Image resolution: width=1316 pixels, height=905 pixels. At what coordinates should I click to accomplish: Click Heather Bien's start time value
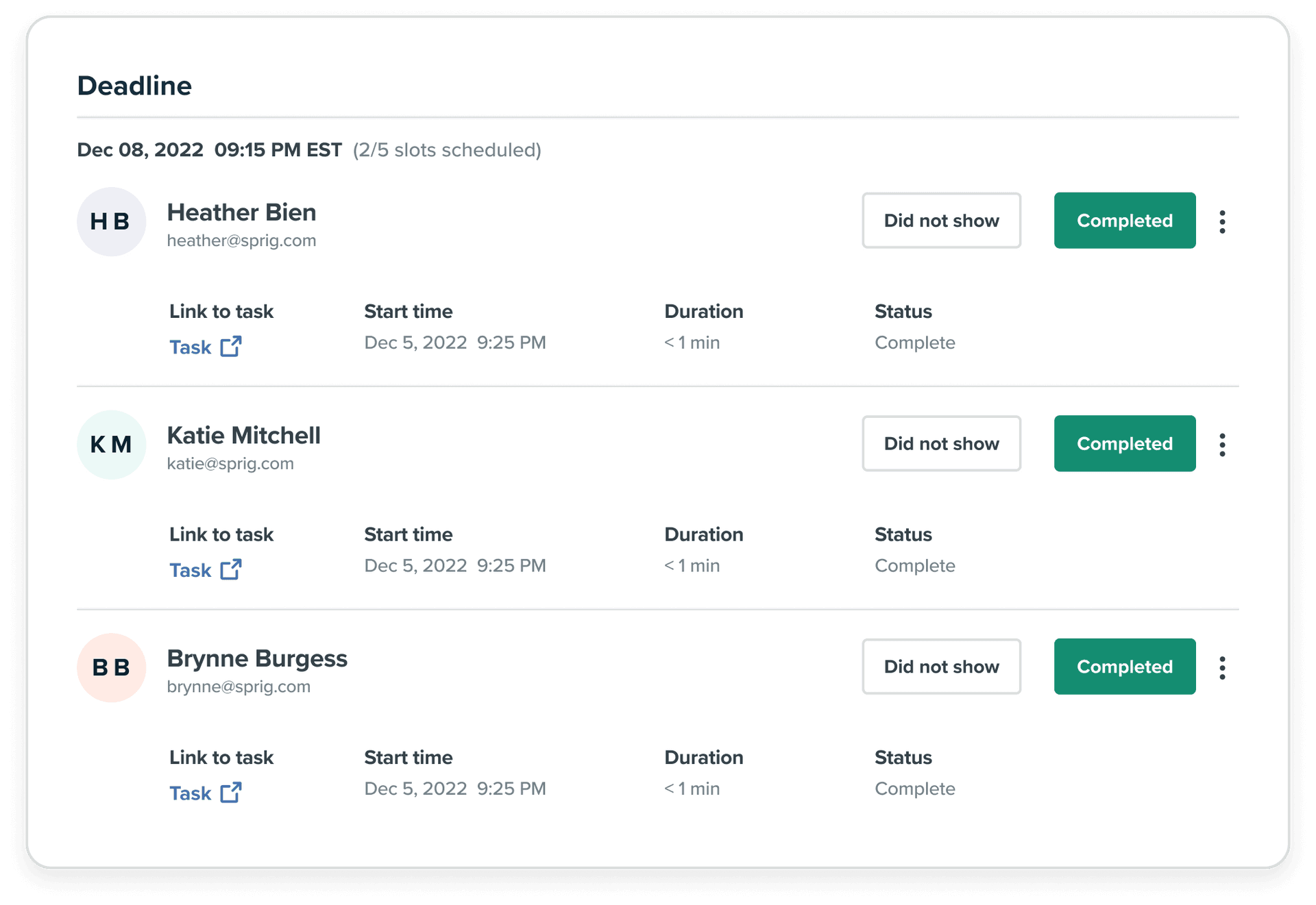pyautogui.click(x=455, y=343)
